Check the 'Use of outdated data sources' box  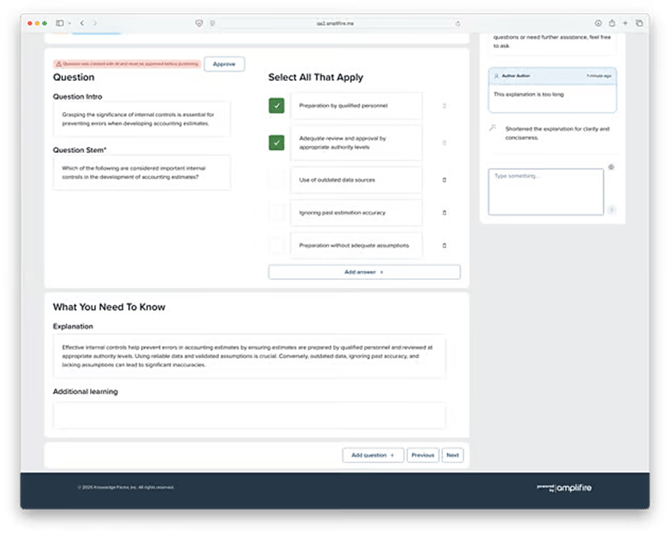276,180
